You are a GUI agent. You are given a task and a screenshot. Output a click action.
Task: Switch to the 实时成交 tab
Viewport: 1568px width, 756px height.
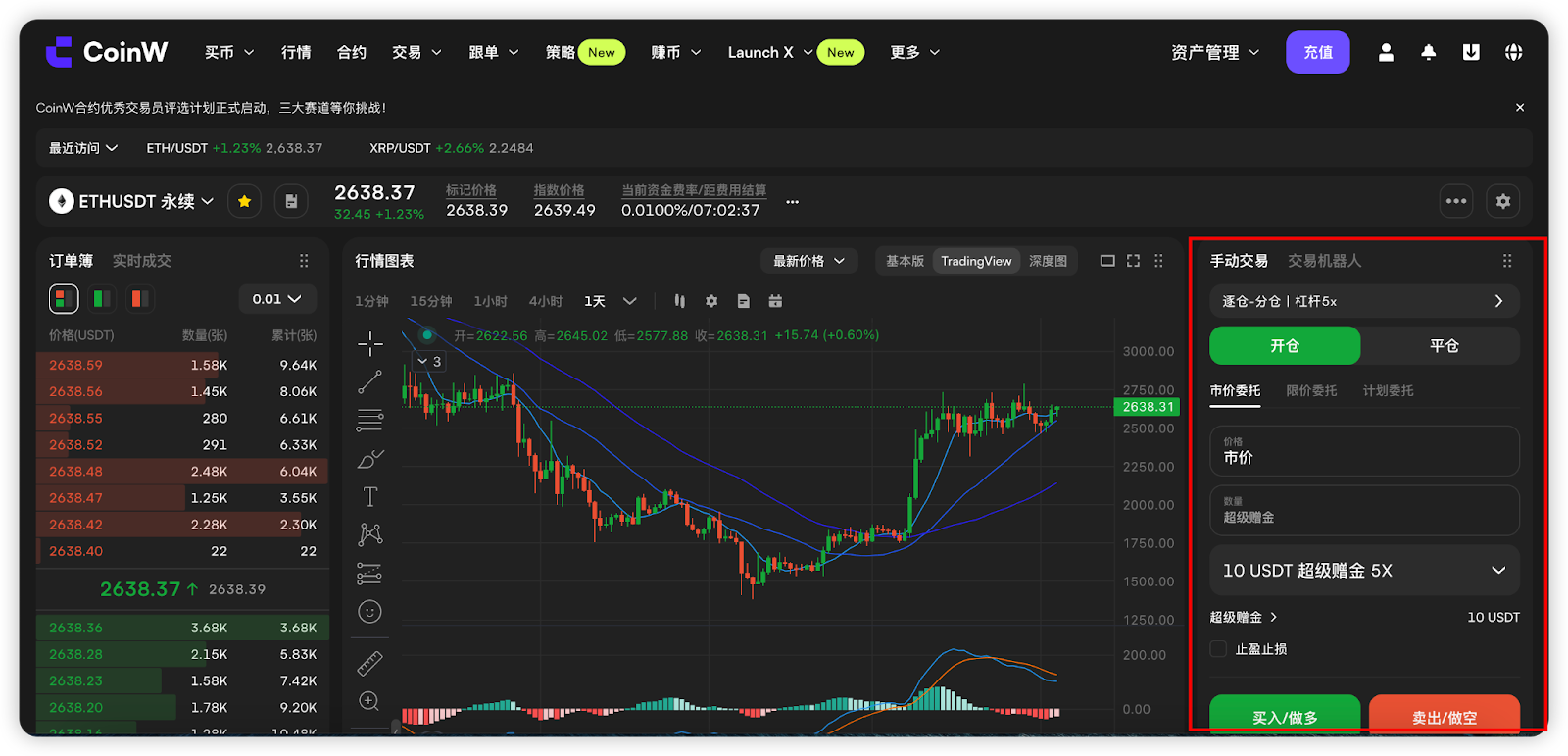pos(142,261)
